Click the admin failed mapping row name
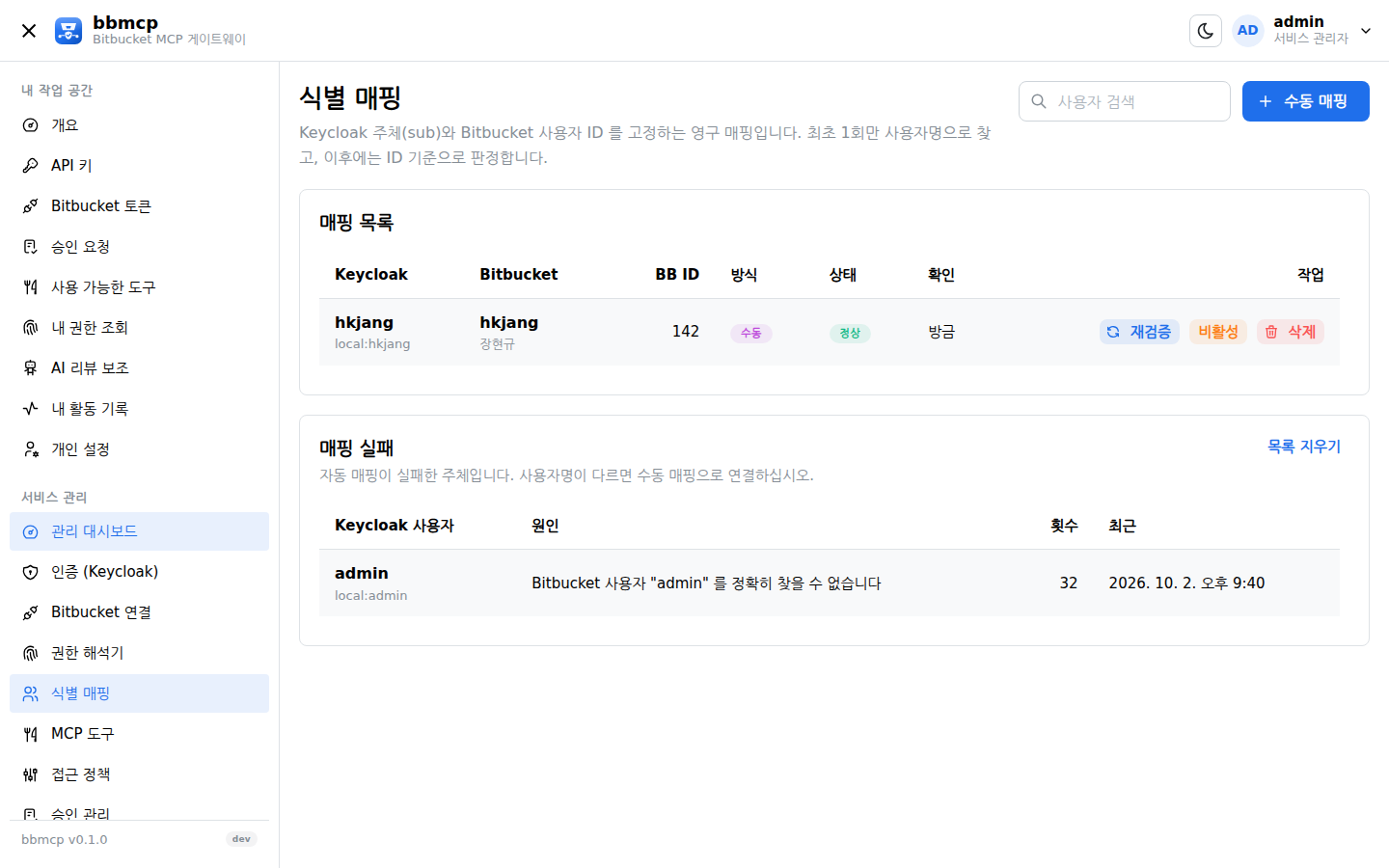 coord(362,573)
